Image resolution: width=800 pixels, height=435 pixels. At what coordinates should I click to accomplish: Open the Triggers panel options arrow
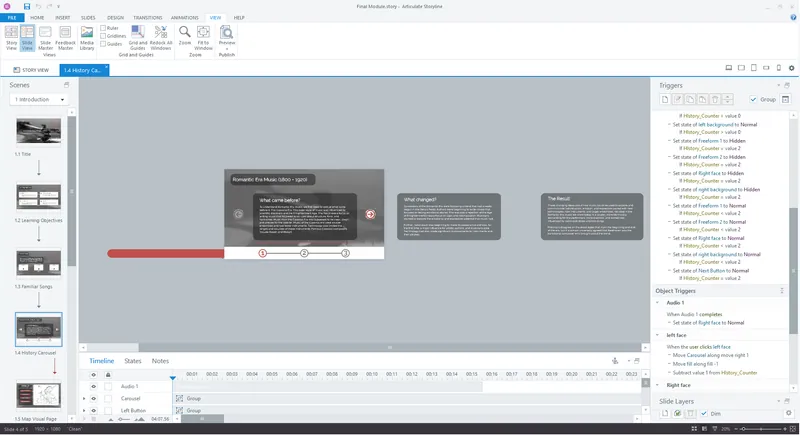point(779,85)
